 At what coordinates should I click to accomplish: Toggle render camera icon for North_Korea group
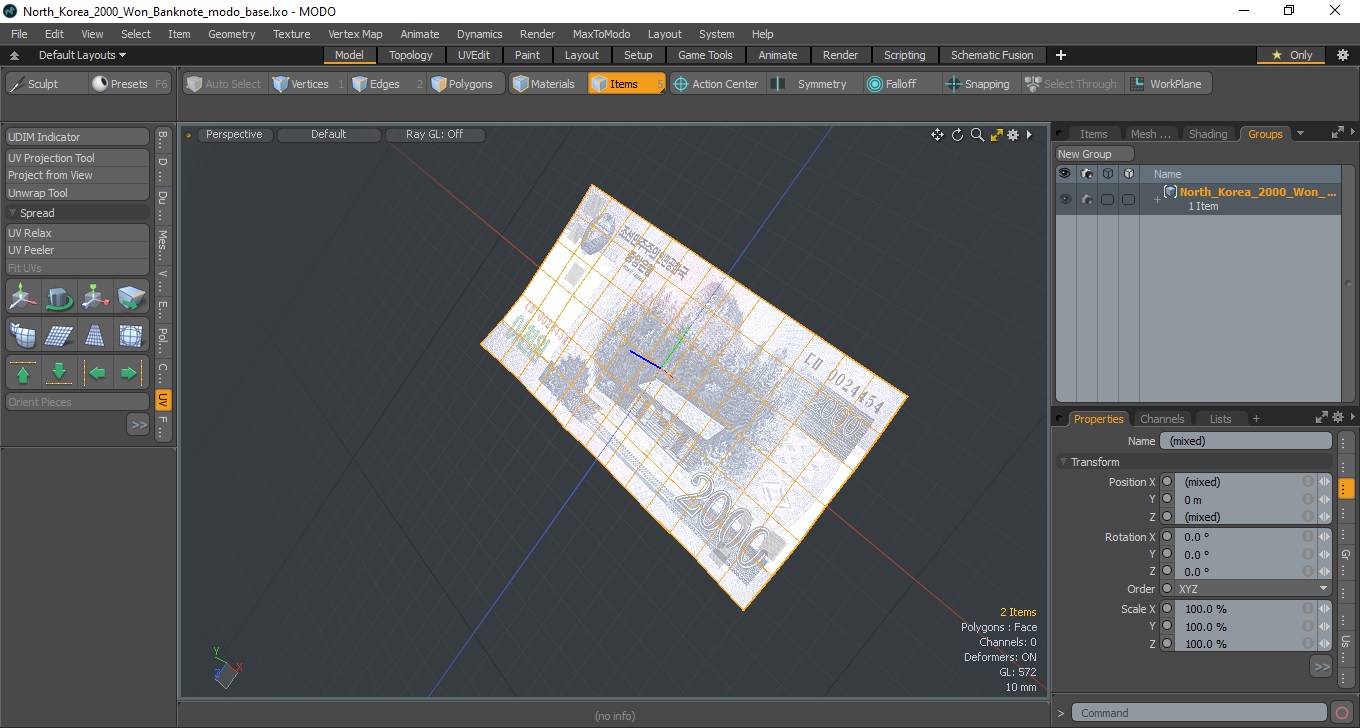click(x=1086, y=199)
